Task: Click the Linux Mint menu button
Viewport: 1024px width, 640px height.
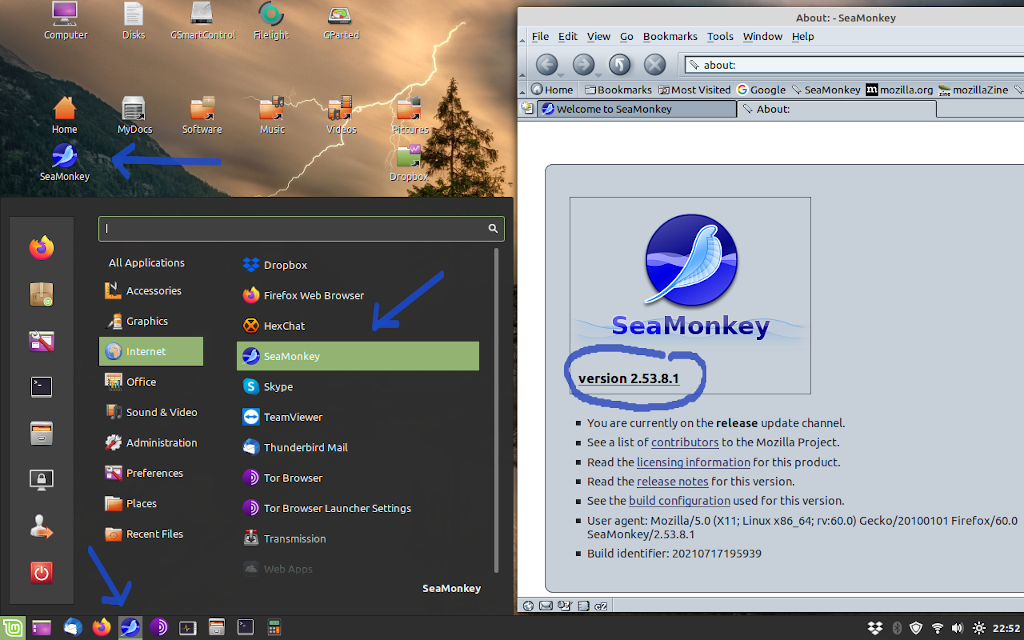Action: click(13, 628)
